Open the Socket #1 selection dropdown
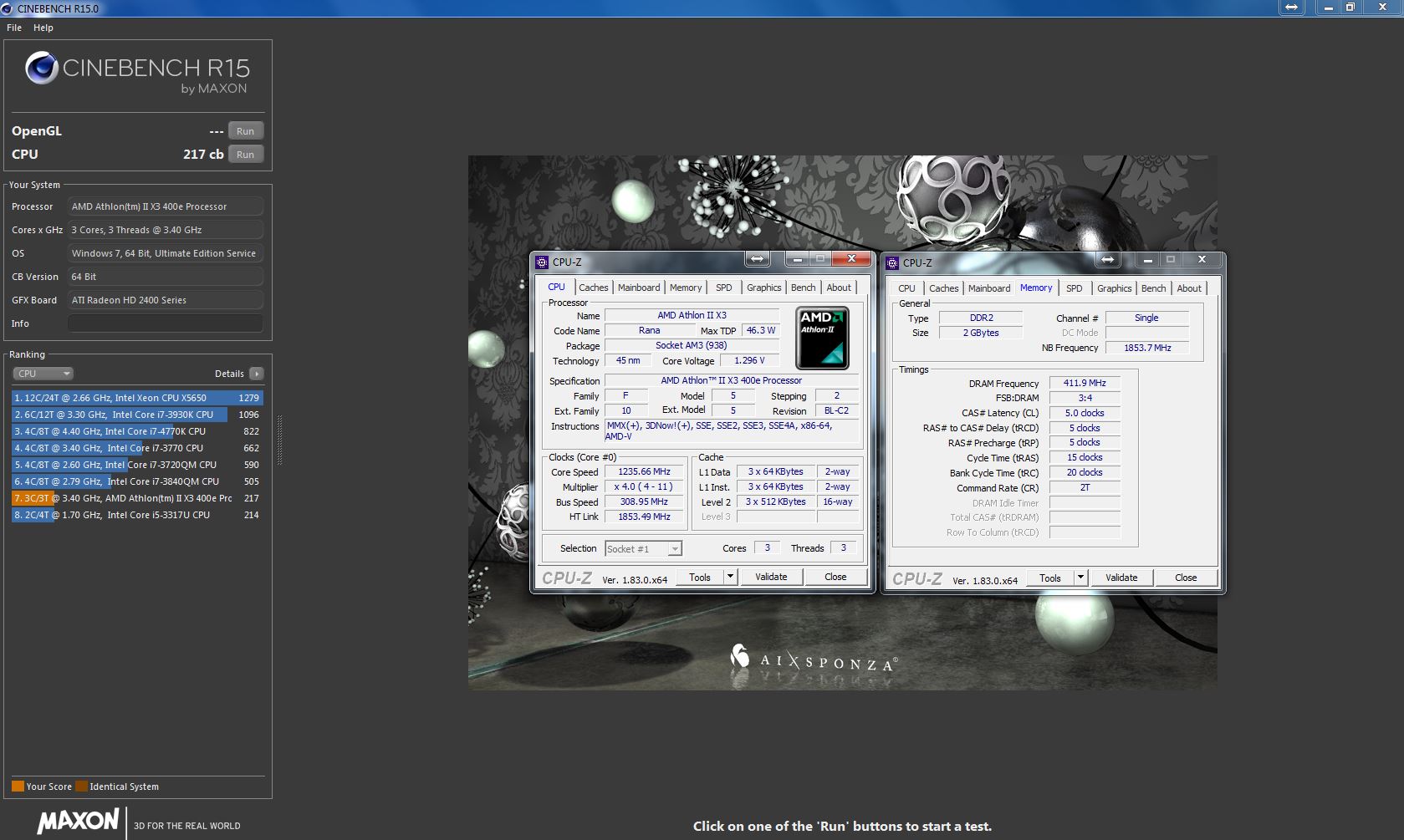Screen dimensions: 1404x840 [x=643, y=549]
